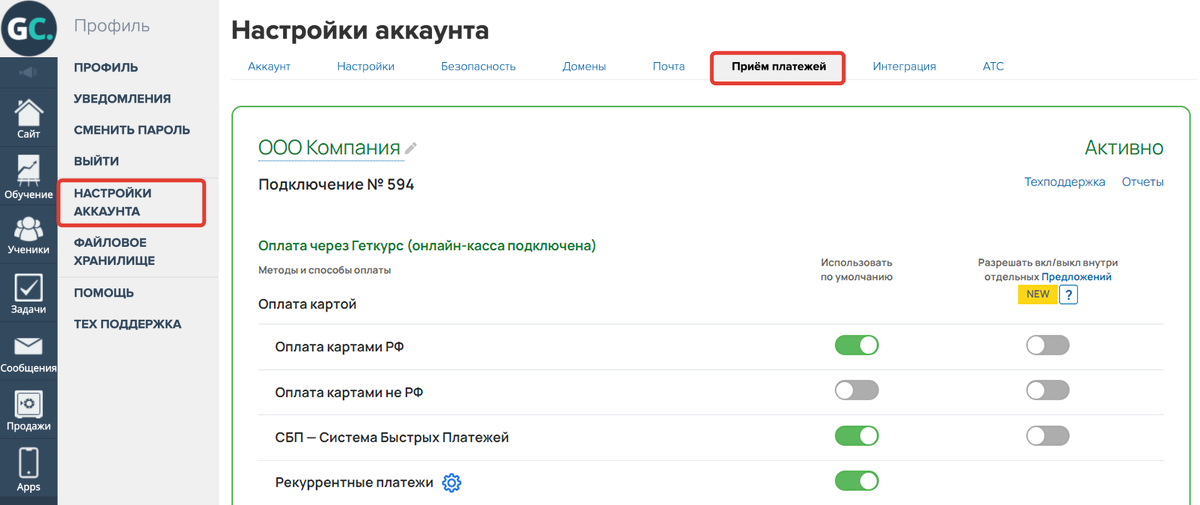The width and height of the screenshot is (1200, 505).
Task: Click the question mark help icon
Action: coord(1068,295)
